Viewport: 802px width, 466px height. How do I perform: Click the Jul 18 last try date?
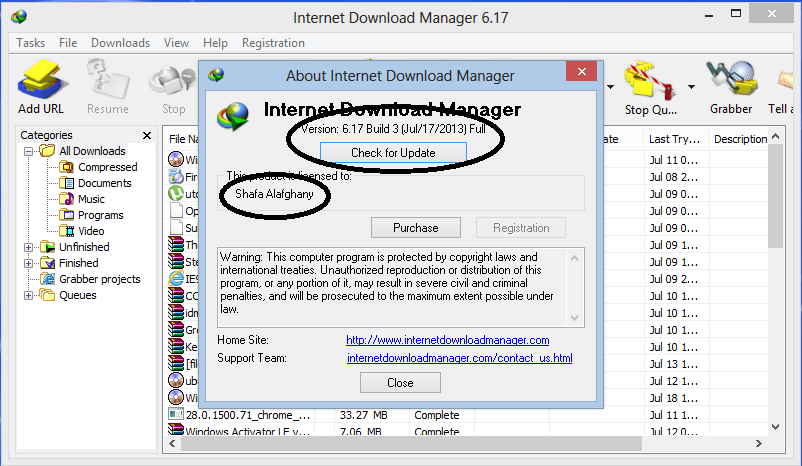coord(674,398)
